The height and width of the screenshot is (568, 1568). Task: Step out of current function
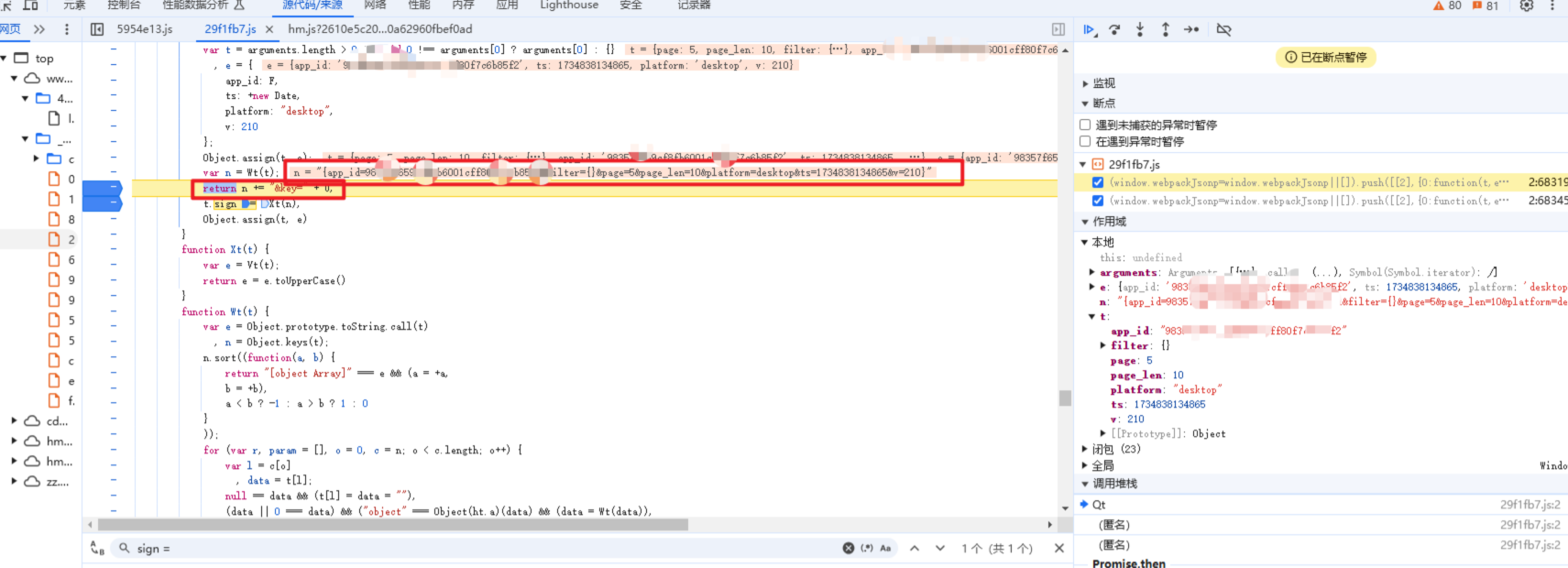(1166, 29)
